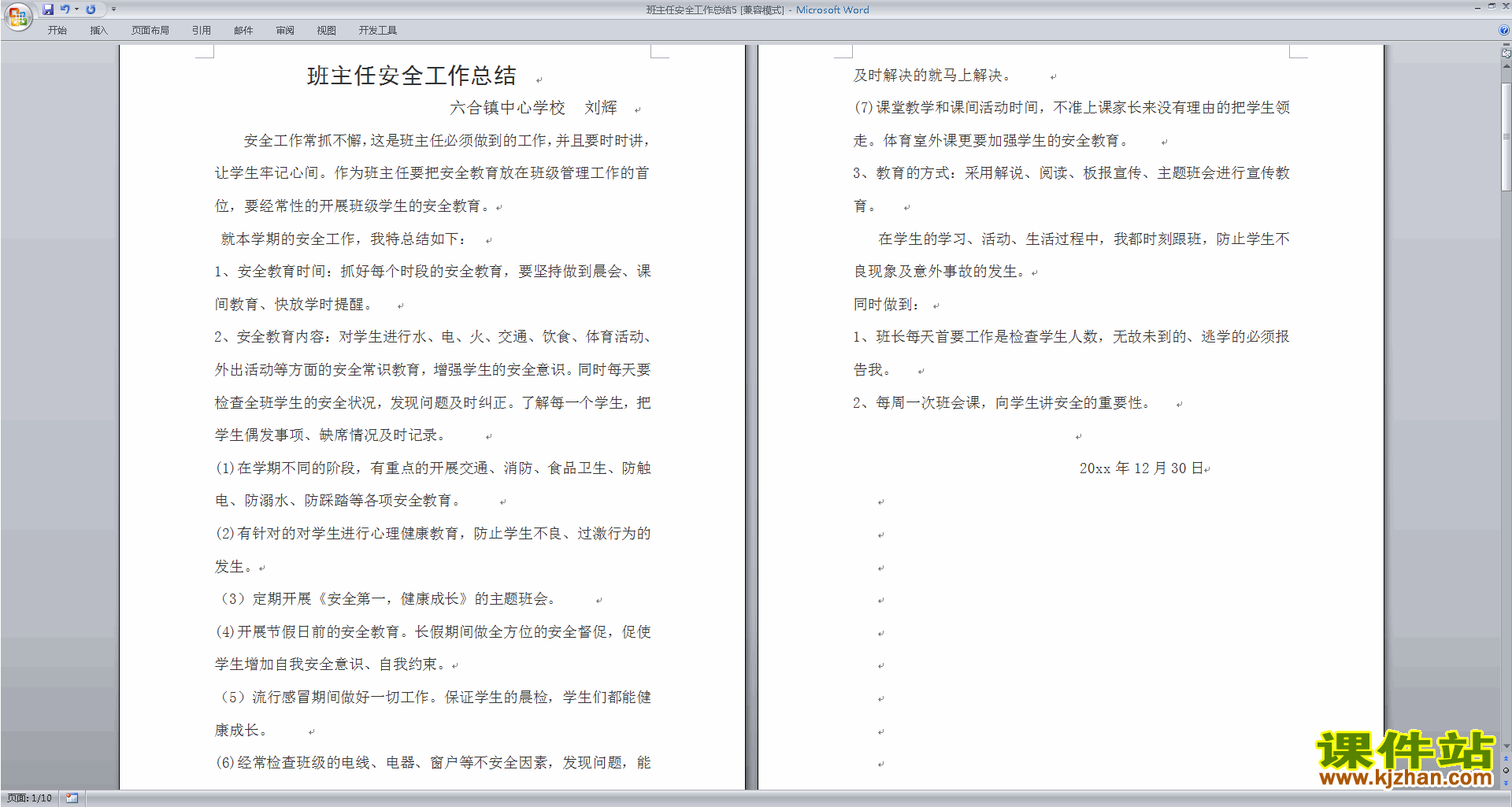Open the Word Help question mark icon
1512x807 pixels.
[x=1504, y=30]
